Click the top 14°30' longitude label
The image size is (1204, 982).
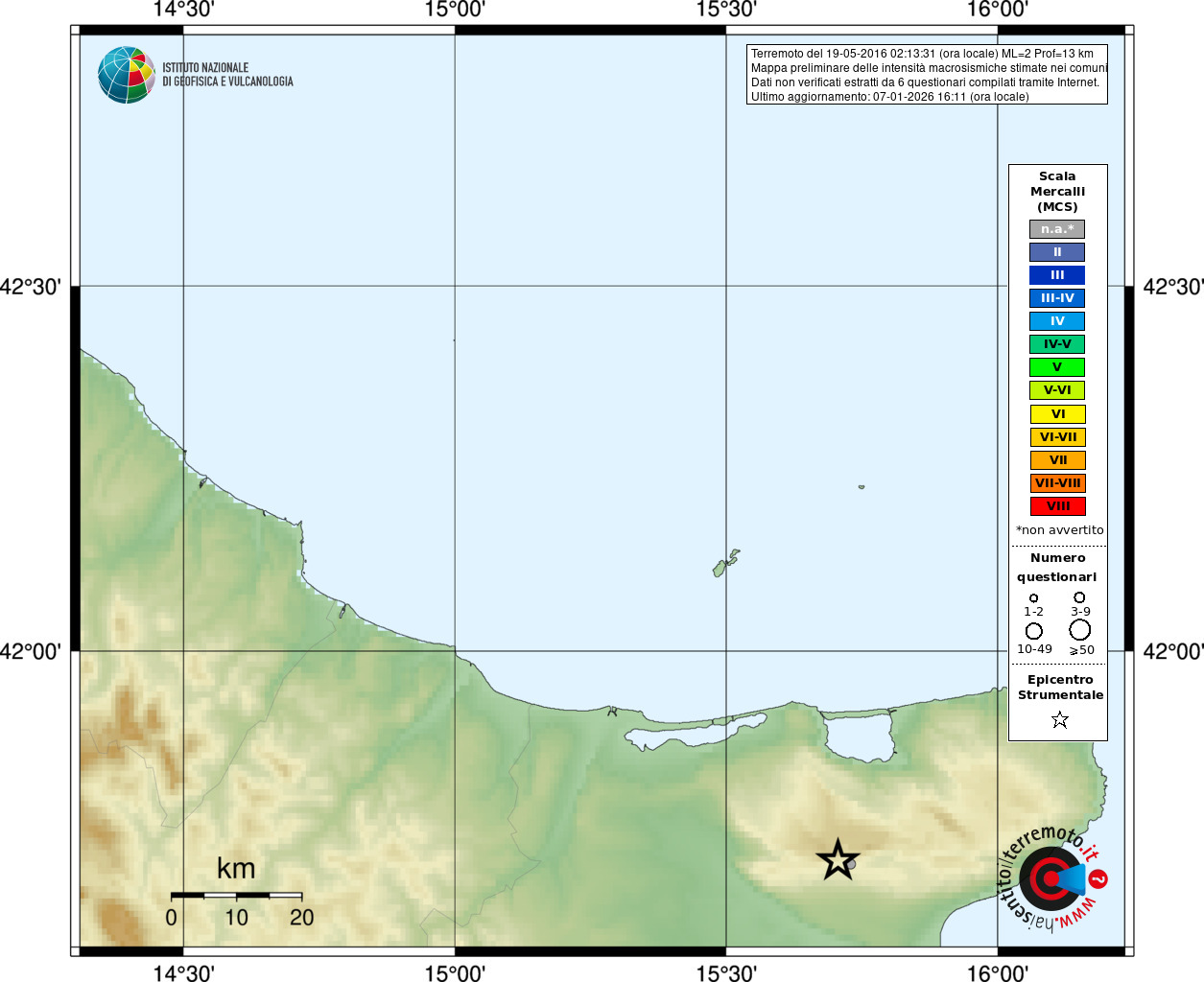point(183,10)
